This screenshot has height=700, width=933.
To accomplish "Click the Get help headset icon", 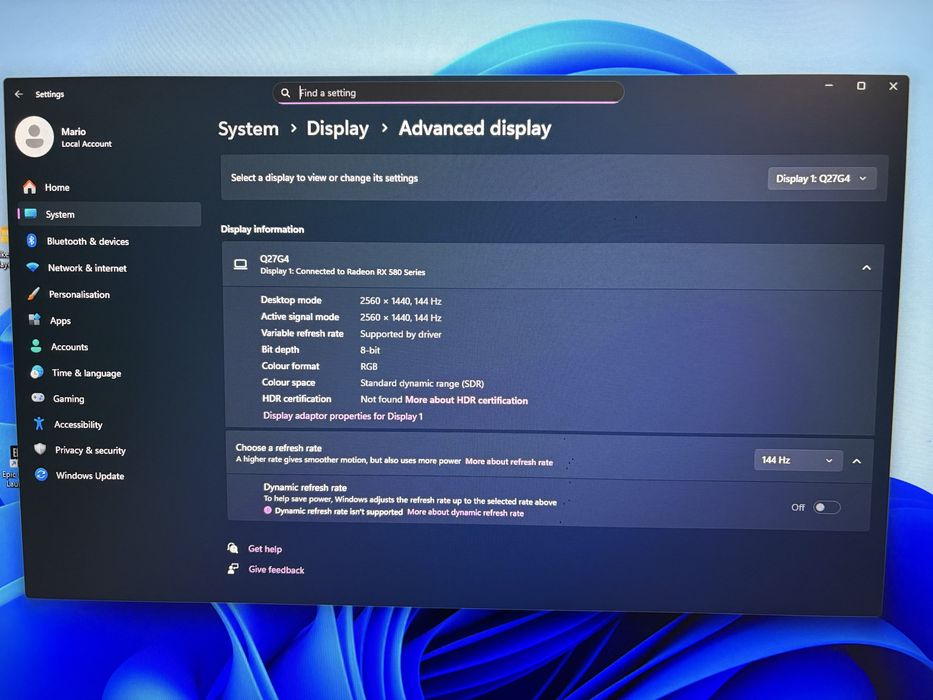I will 233,548.
